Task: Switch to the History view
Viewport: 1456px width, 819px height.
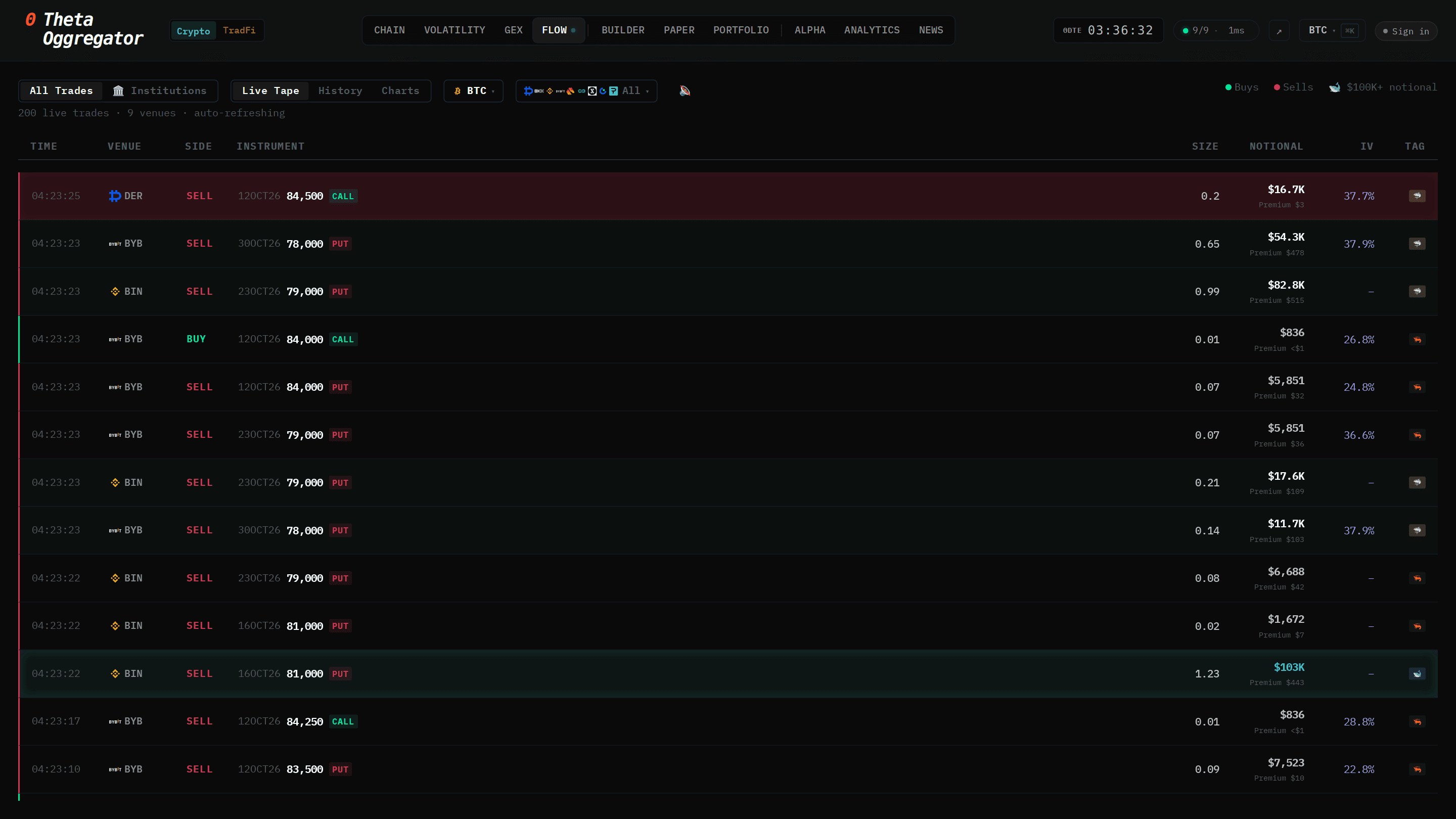Action: (x=340, y=91)
